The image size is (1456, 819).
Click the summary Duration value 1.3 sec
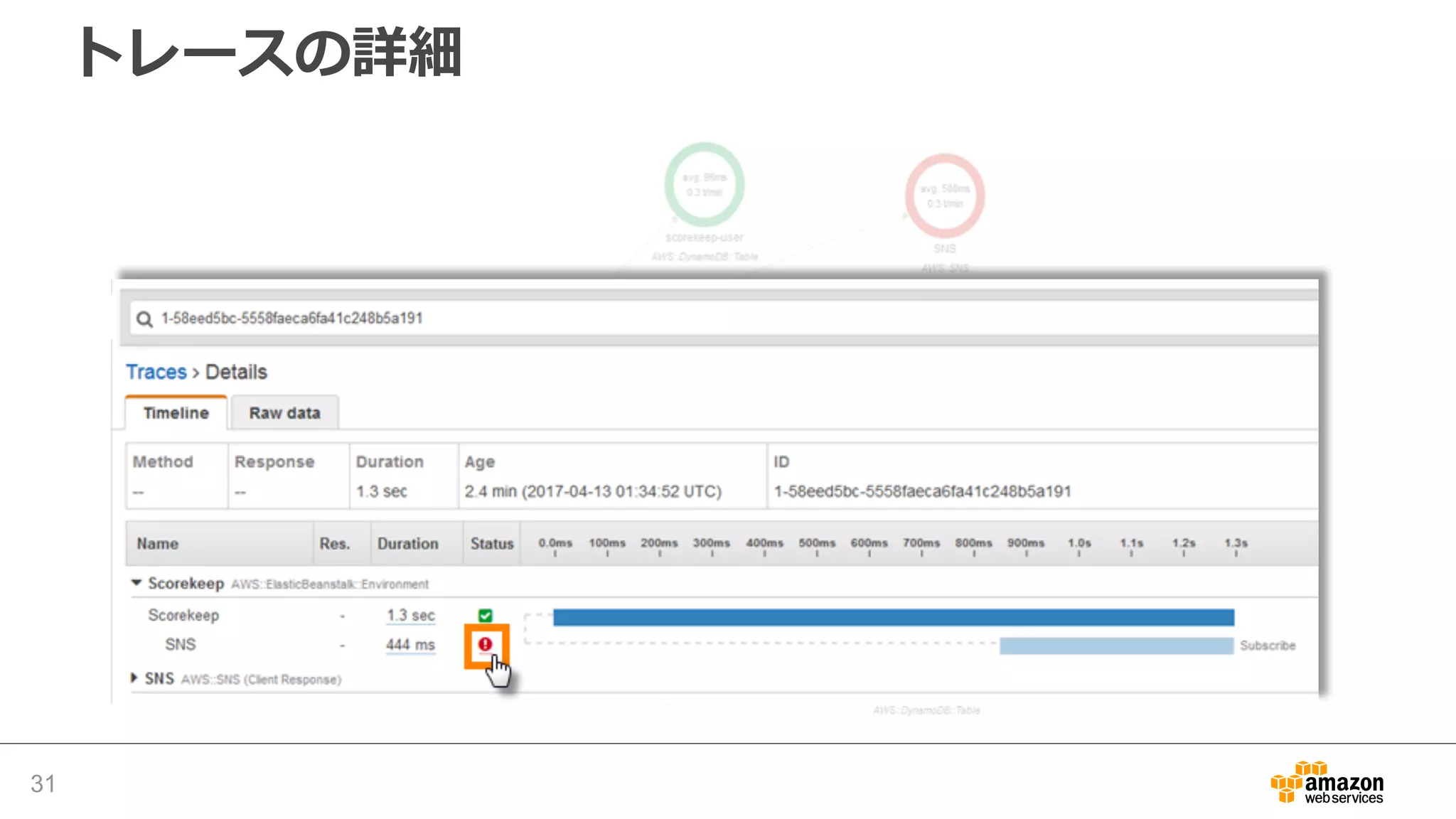[x=382, y=491]
